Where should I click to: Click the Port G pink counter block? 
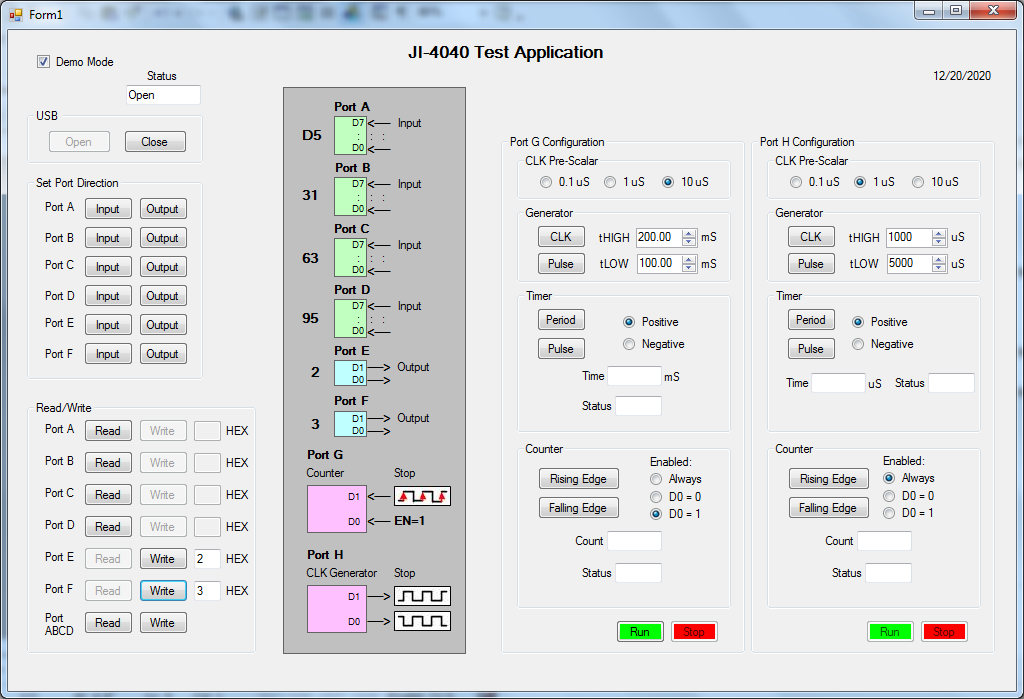click(337, 509)
